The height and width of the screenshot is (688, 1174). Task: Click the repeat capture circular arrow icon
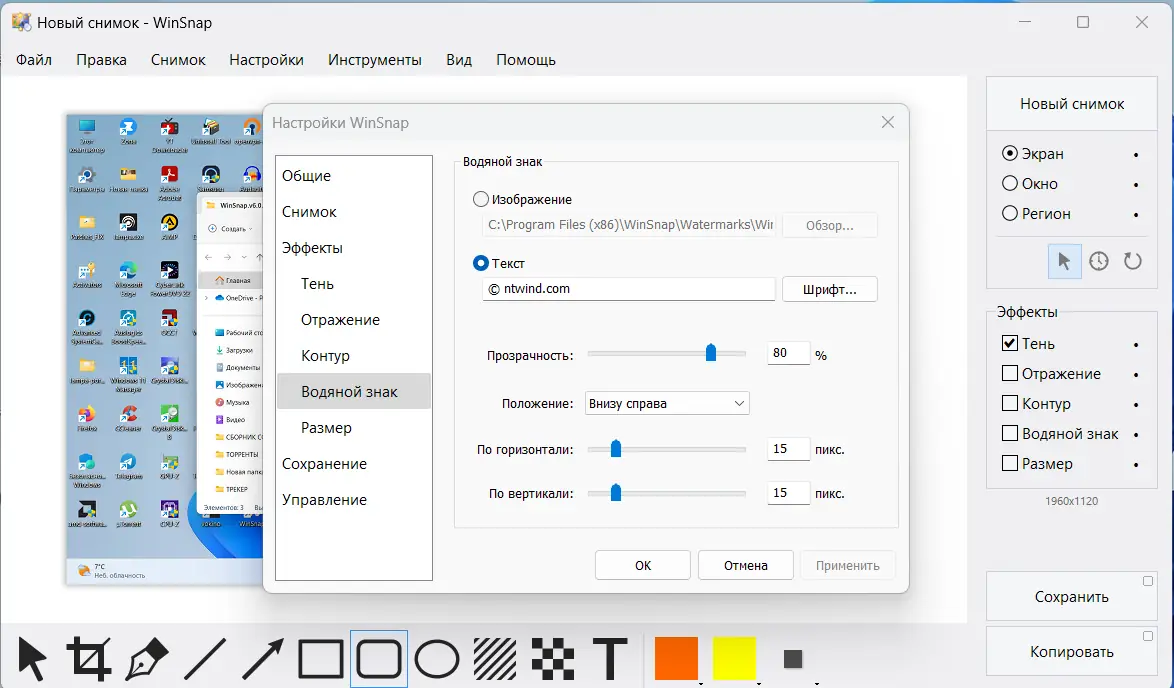(x=1133, y=261)
